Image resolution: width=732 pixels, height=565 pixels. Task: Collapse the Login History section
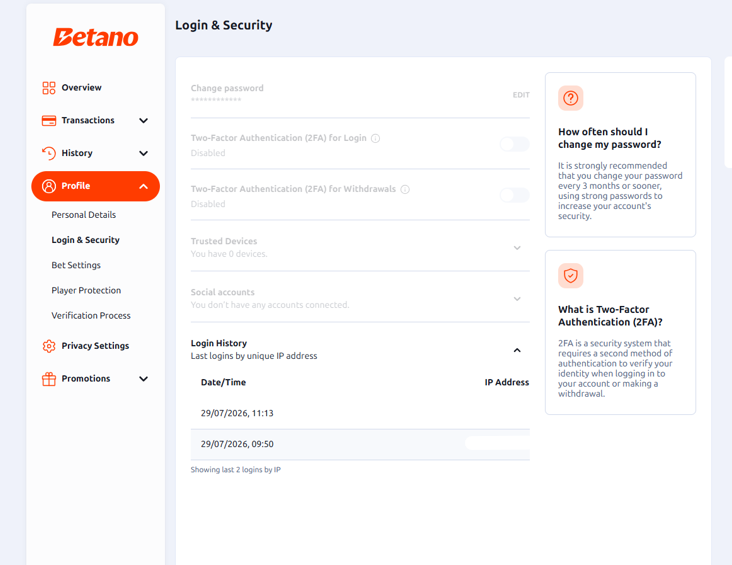pyautogui.click(x=517, y=350)
